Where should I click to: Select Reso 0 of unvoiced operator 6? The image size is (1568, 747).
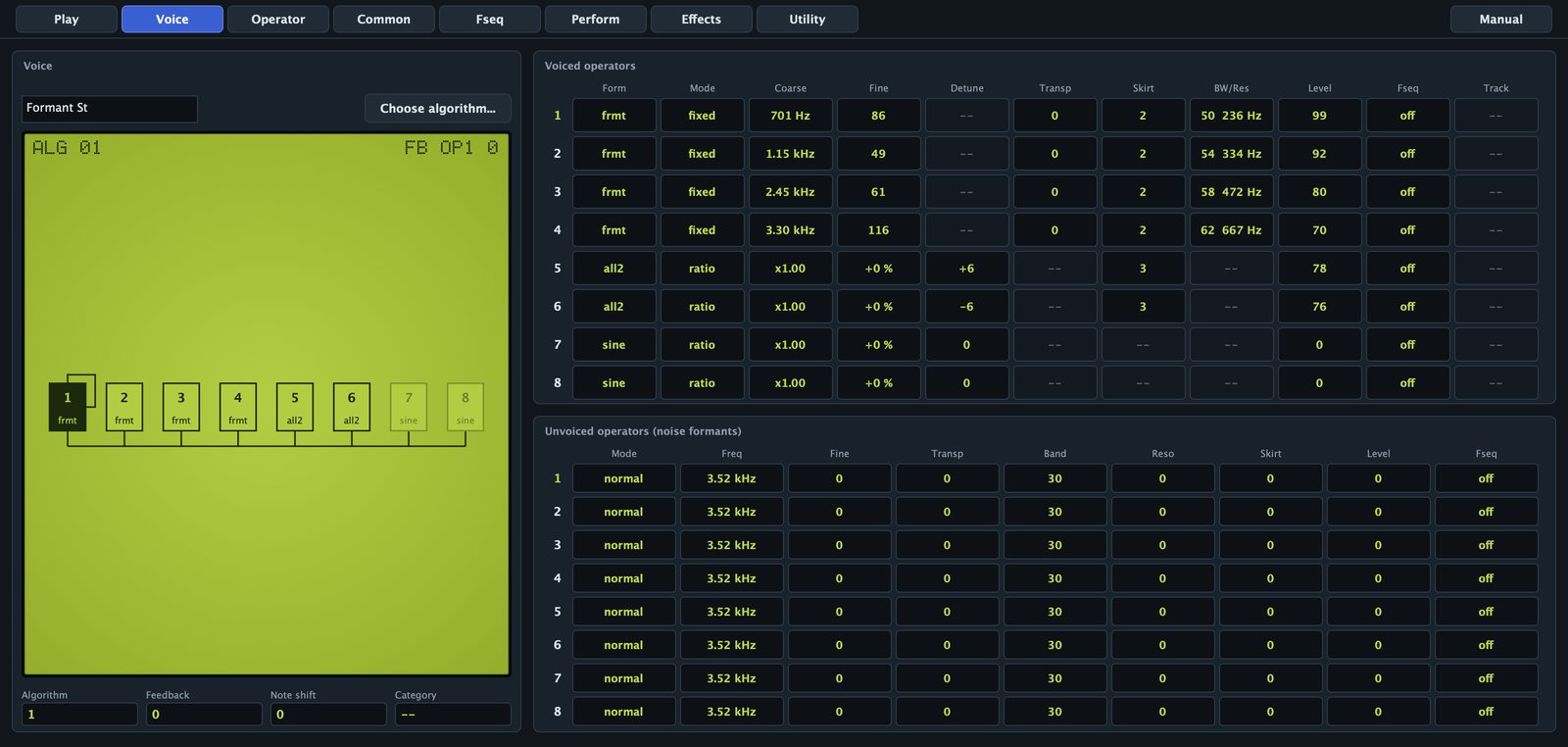click(x=1163, y=645)
